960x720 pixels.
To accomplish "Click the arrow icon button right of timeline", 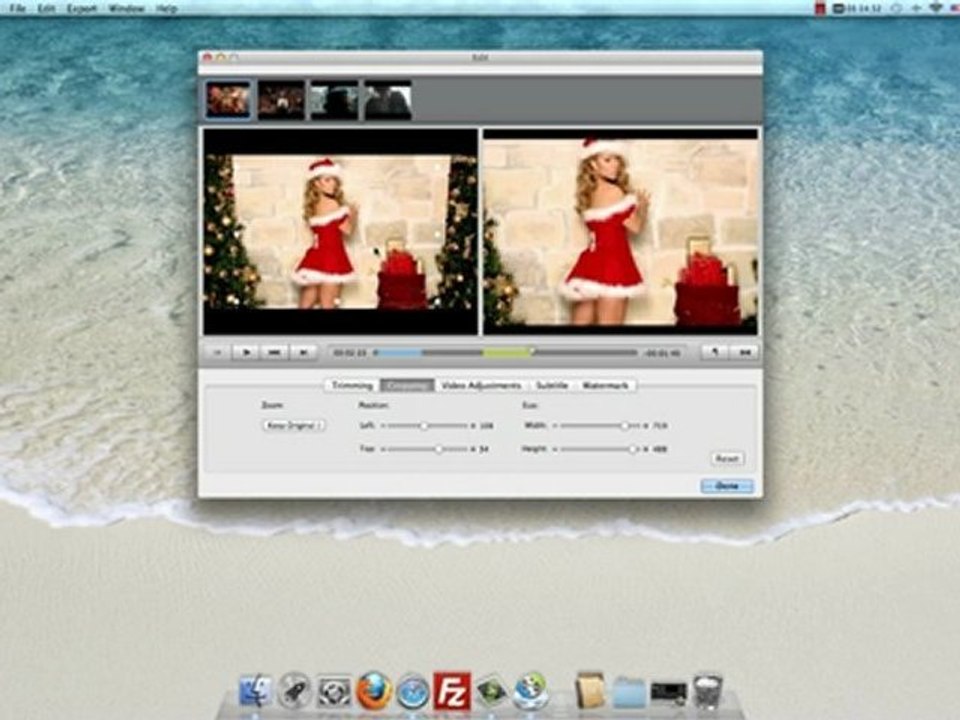I will tap(714, 352).
